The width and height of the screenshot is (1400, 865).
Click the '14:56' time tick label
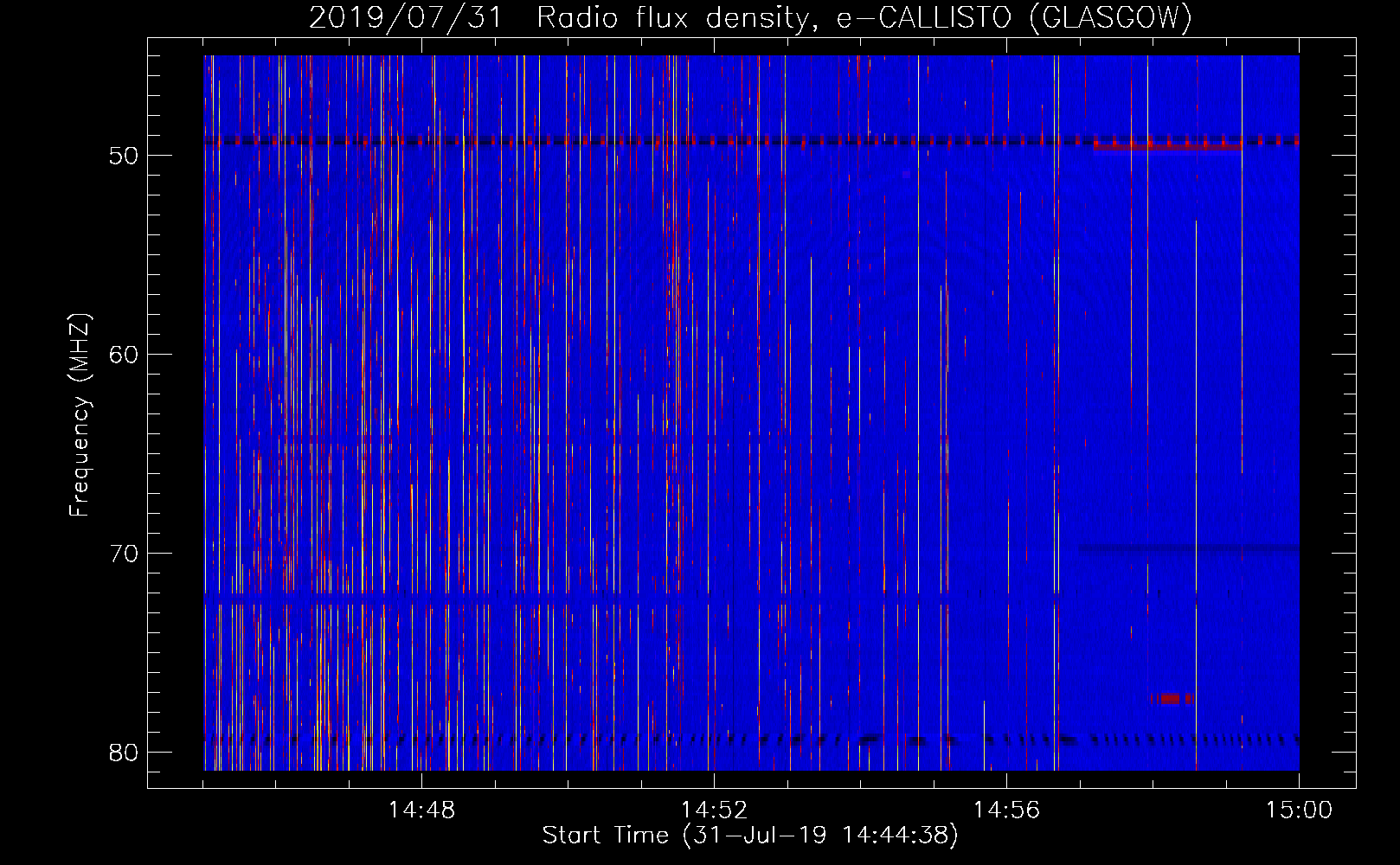point(1006,811)
